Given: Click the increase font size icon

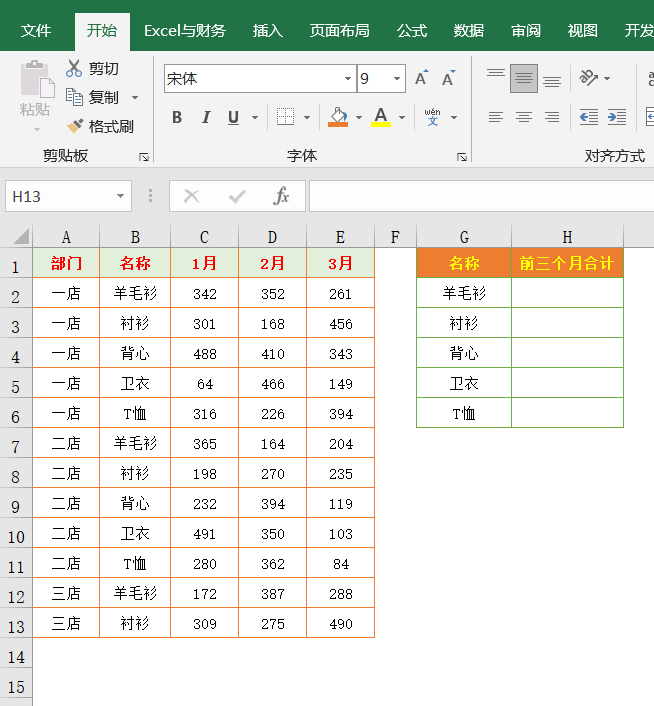Looking at the screenshot, I should pyautogui.click(x=421, y=78).
